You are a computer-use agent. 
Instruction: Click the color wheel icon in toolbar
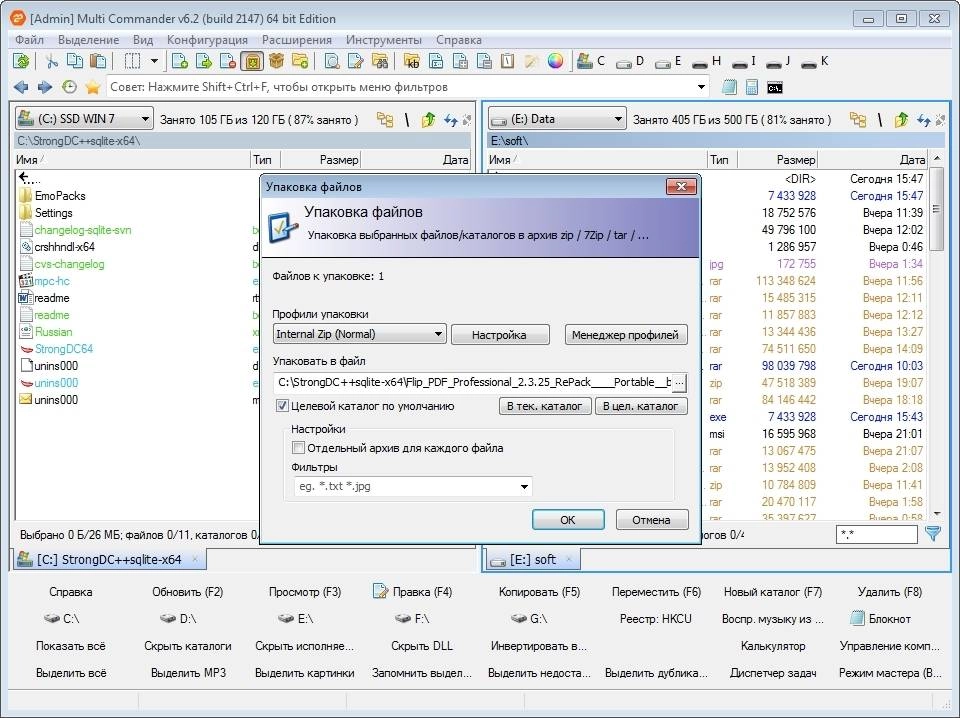pyautogui.click(x=555, y=61)
